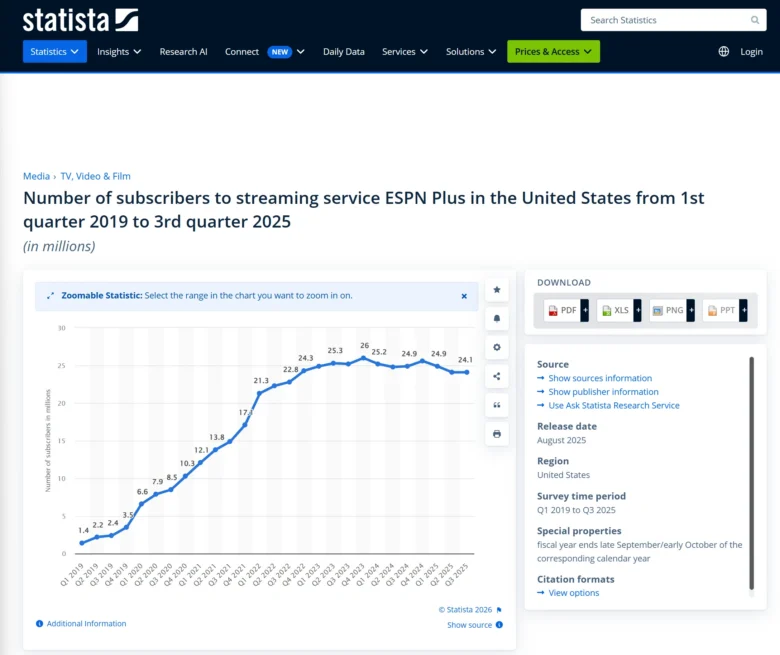
Task: Click the peak data point labeled 26
Action: tap(364, 358)
